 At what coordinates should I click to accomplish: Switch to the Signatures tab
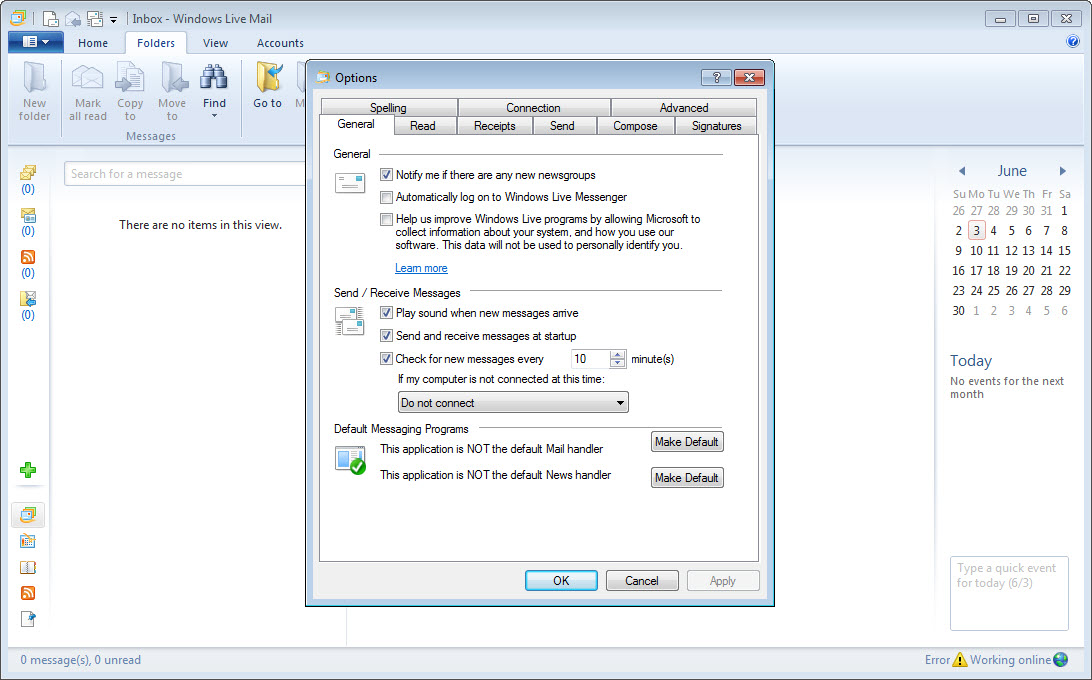[x=716, y=126]
